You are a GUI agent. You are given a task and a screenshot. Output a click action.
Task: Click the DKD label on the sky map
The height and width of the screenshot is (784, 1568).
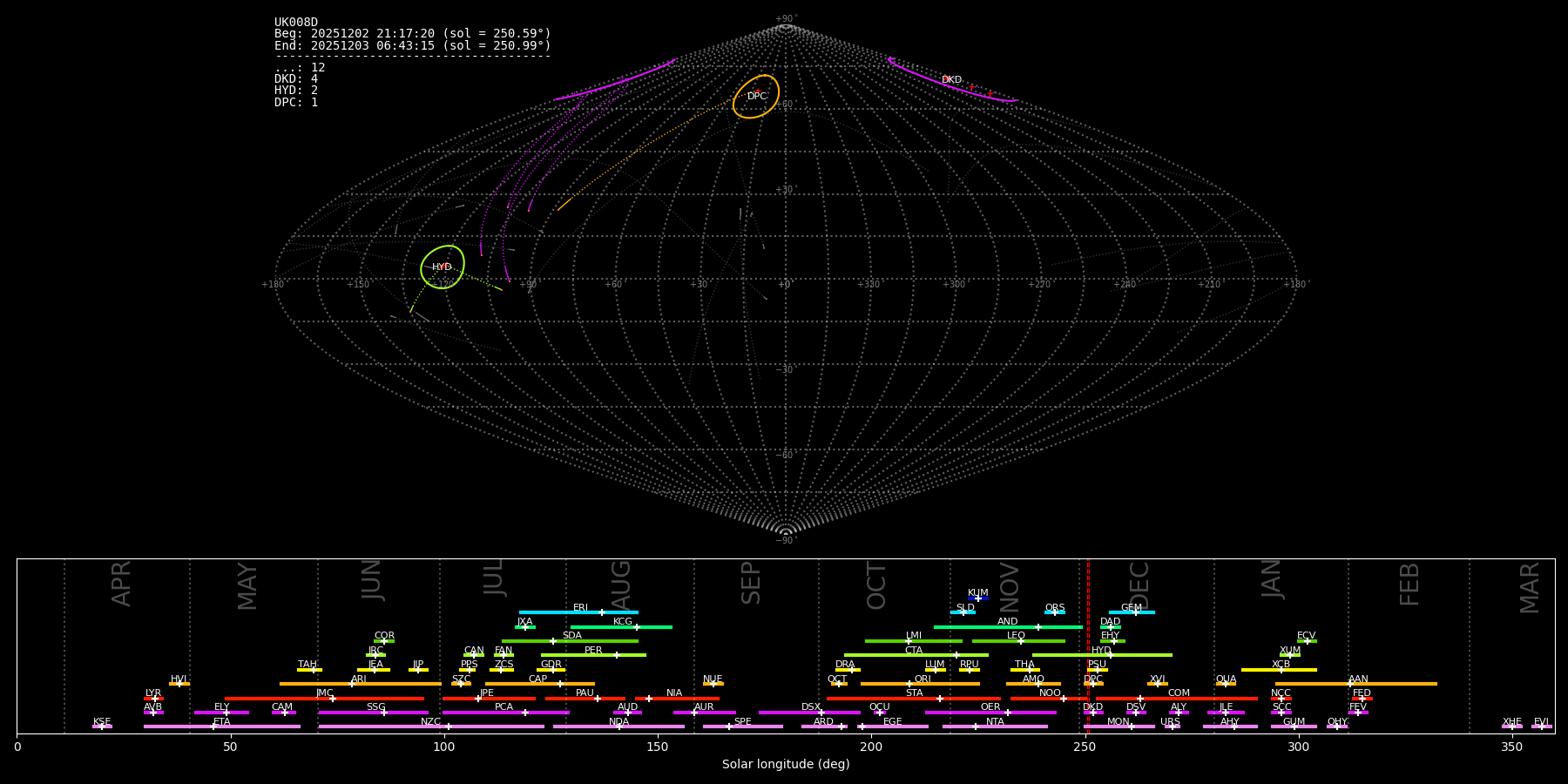click(x=951, y=80)
